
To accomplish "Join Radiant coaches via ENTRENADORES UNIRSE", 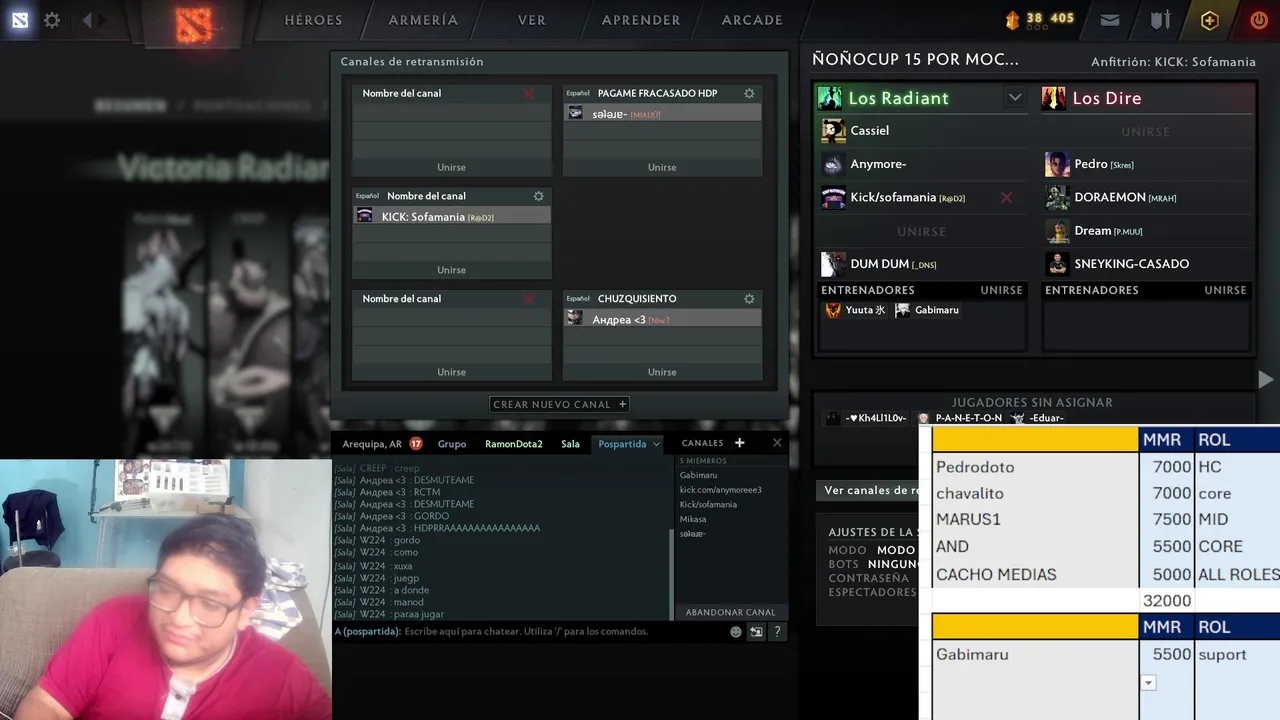I will coord(1001,290).
